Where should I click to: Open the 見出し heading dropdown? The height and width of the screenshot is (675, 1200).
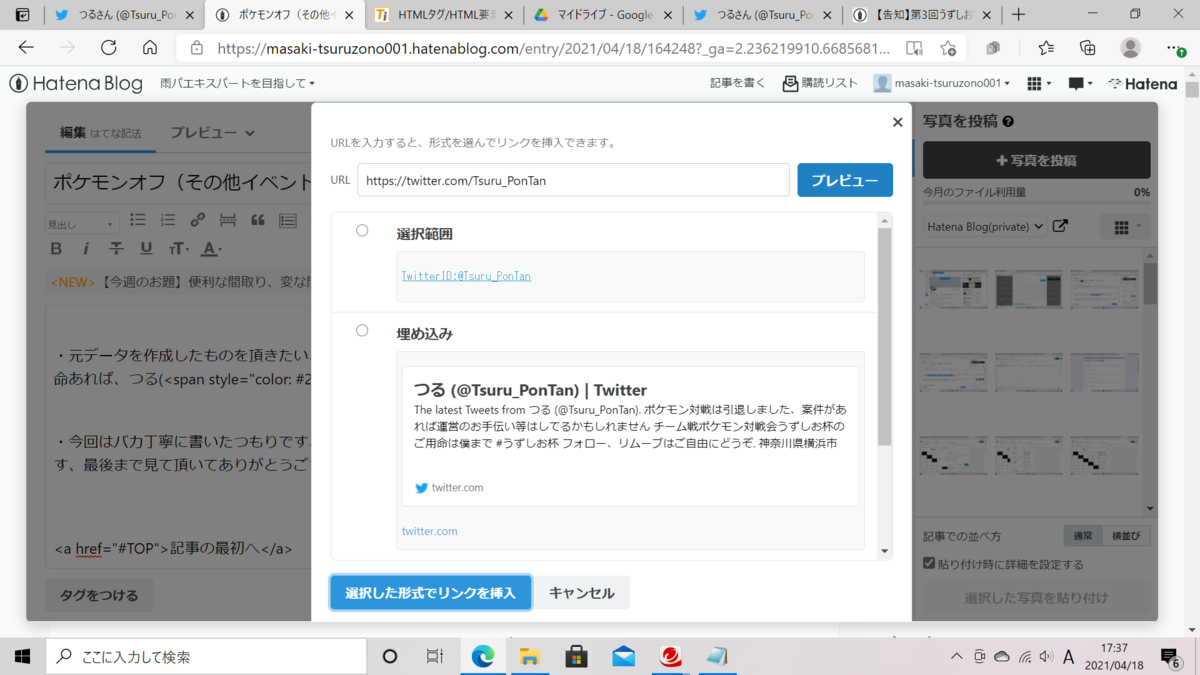click(x=80, y=222)
